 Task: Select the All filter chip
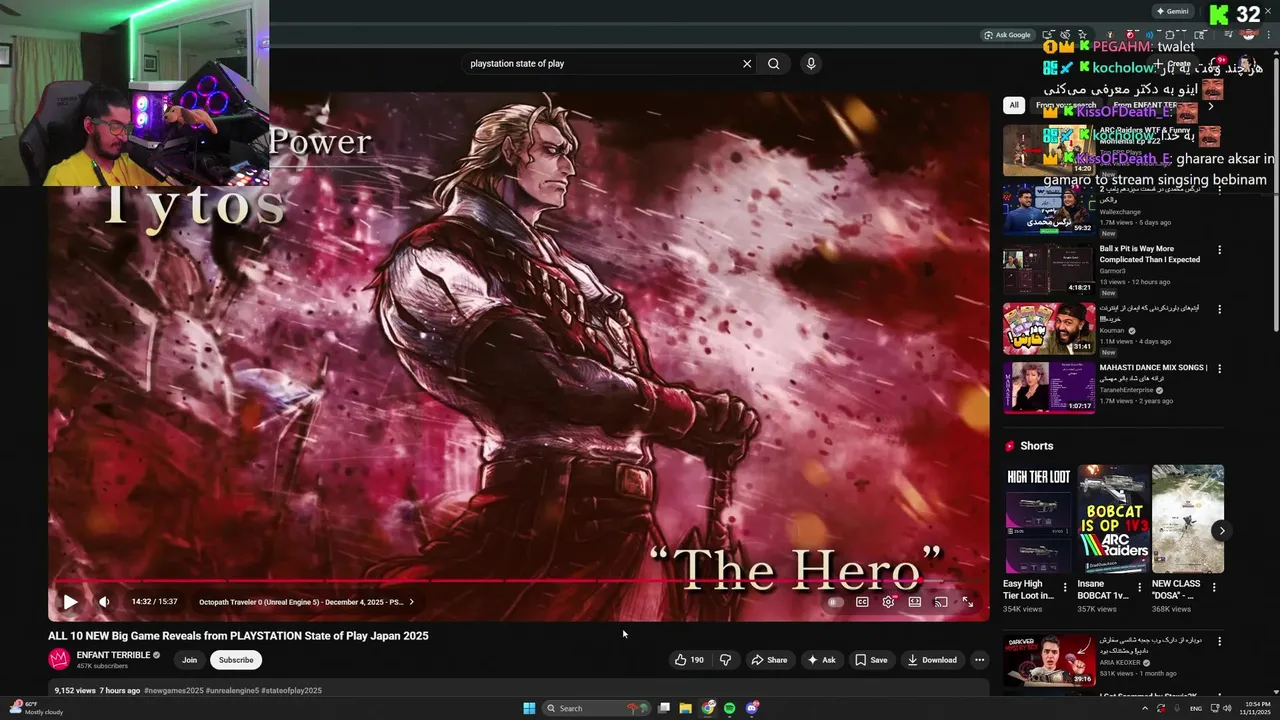1014,105
